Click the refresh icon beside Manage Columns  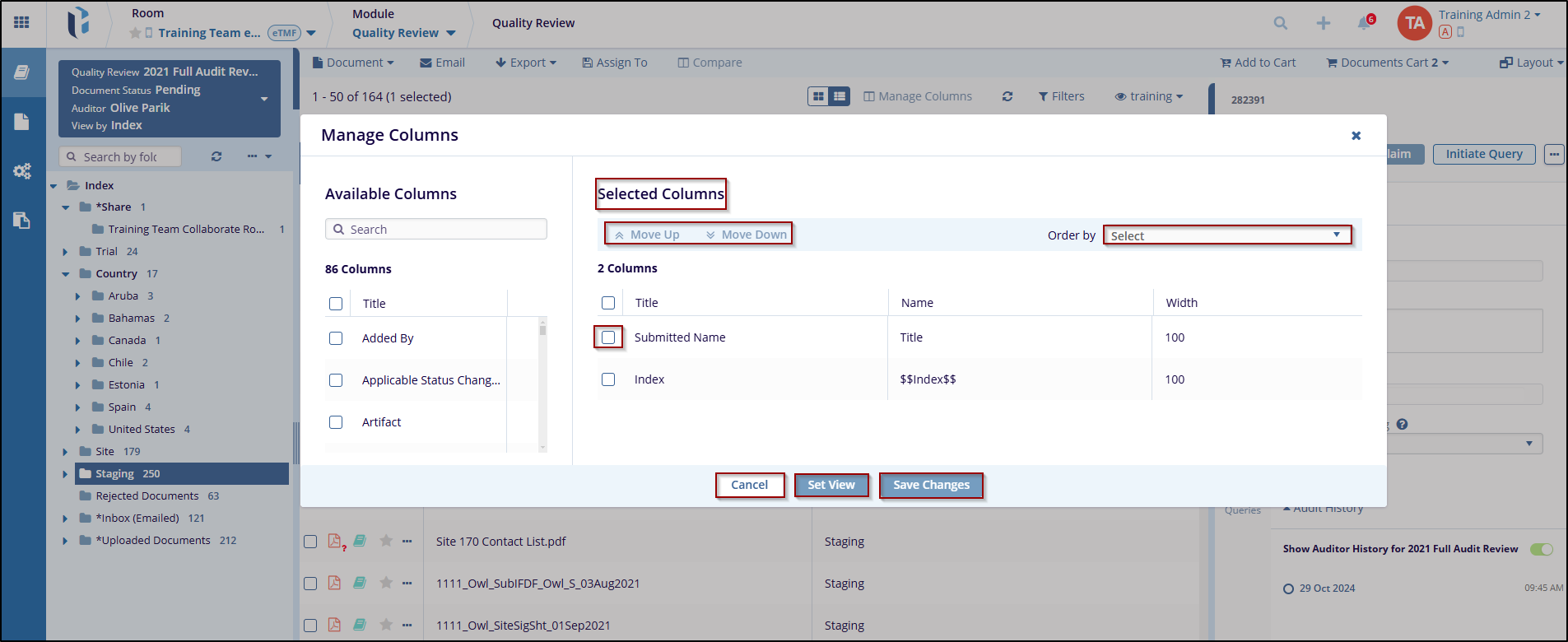click(1007, 96)
